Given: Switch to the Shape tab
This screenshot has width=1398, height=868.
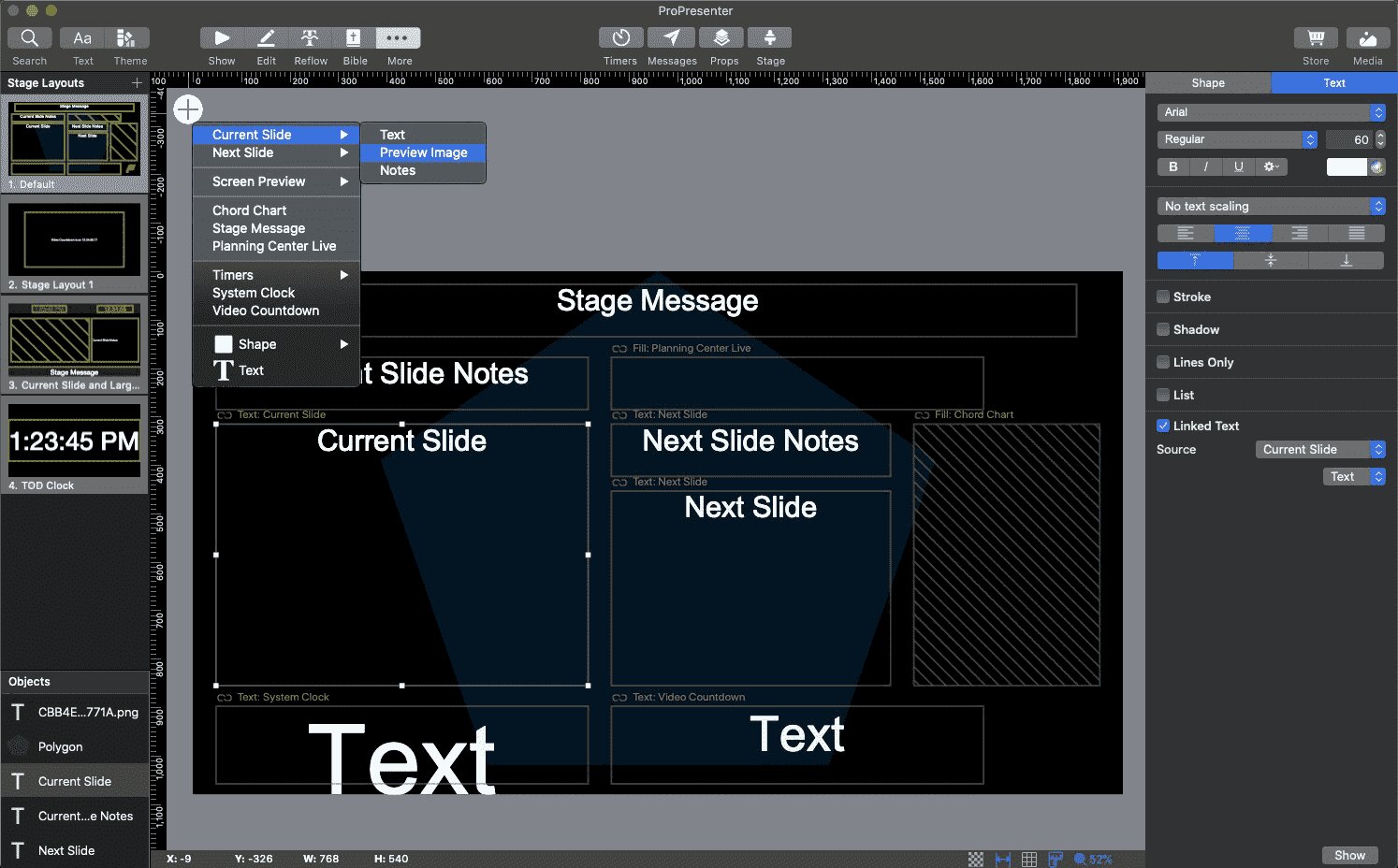Looking at the screenshot, I should [x=1208, y=83].
